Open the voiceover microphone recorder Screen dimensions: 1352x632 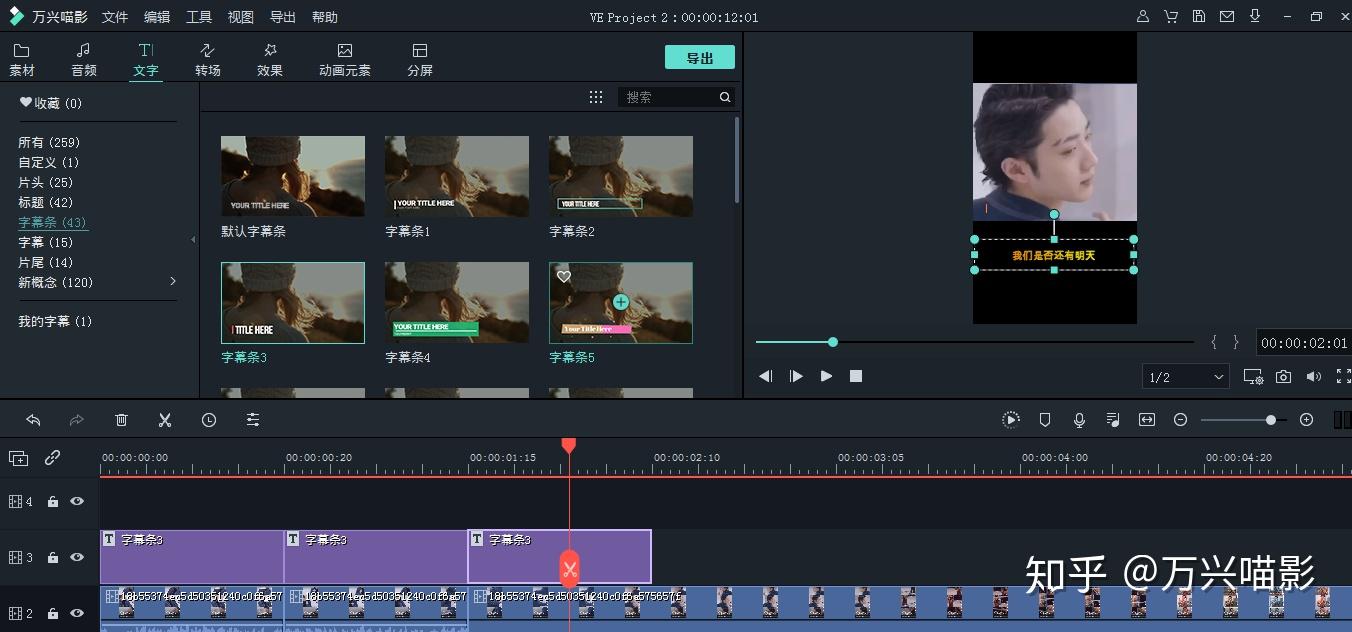1079,420
